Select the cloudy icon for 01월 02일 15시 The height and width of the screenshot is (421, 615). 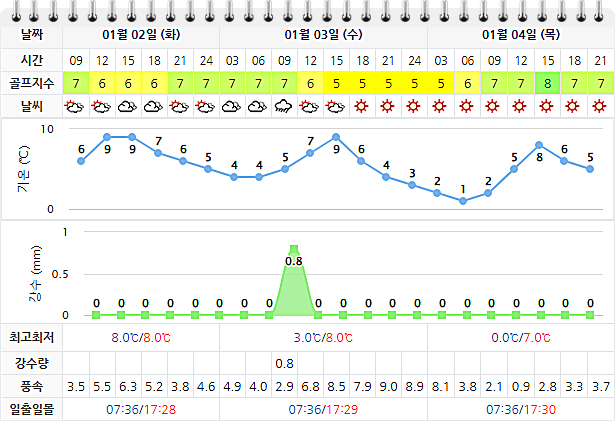tap(127, 106)
